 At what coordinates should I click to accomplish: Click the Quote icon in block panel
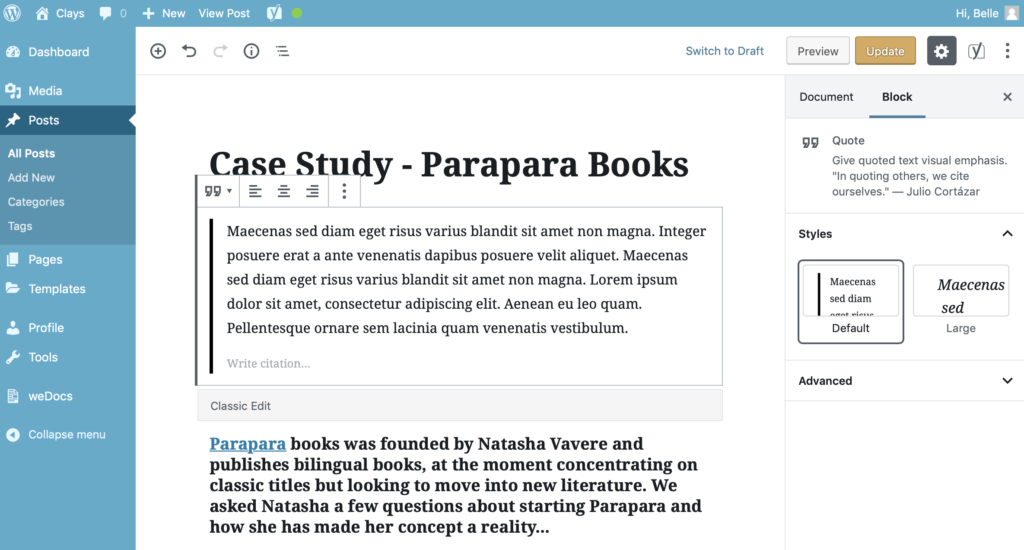pos(810,142)
